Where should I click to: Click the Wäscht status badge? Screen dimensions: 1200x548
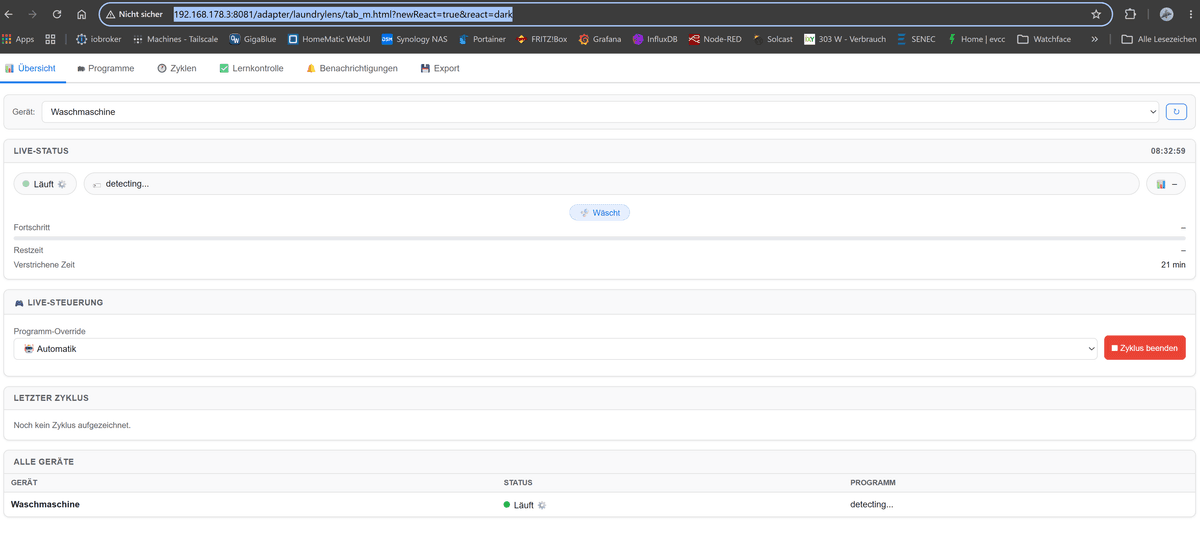[x=600, y=213]
